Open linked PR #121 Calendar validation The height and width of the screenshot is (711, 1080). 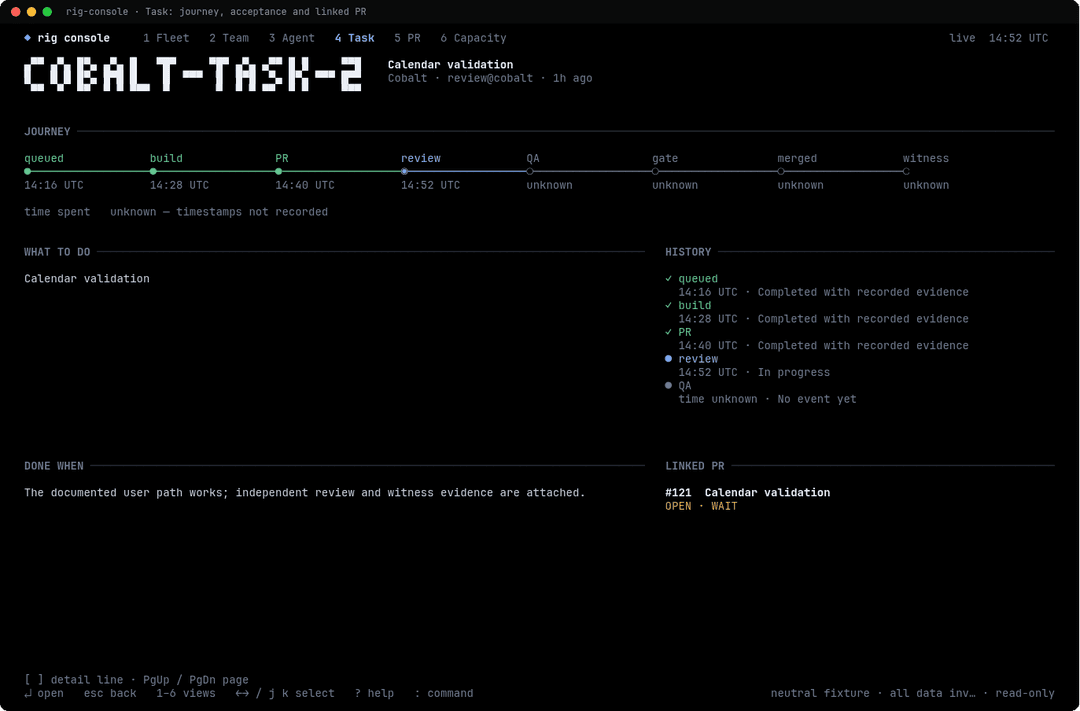tap(747, 493)
